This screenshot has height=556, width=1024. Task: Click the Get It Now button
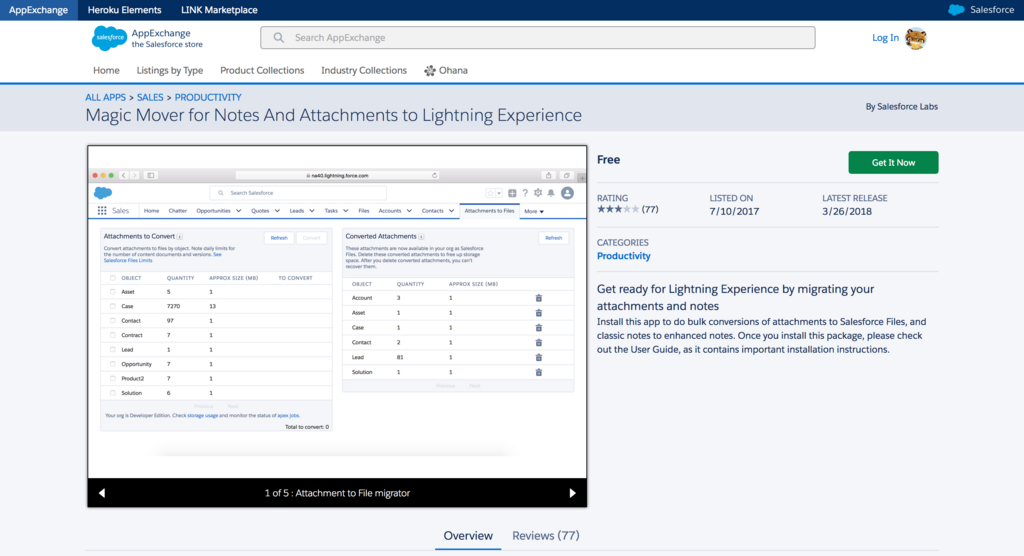(893, 163)
